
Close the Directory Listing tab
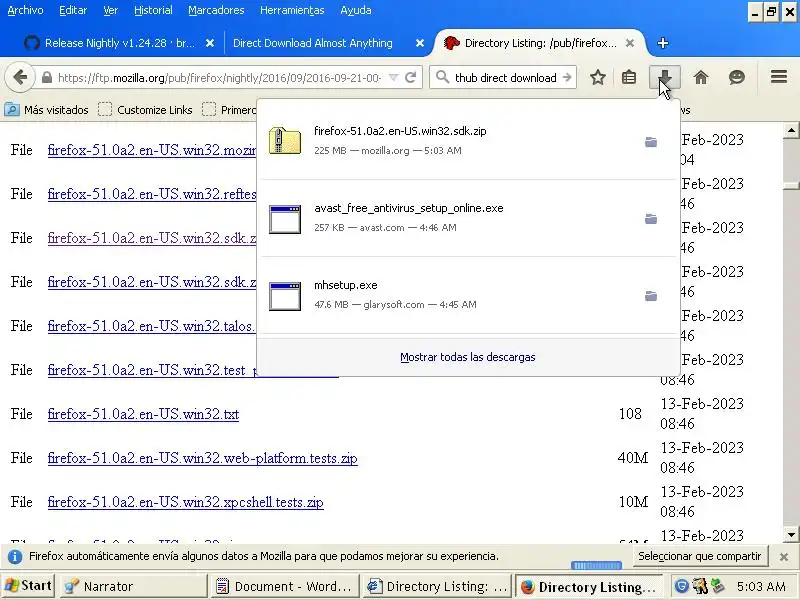(630, 43)
